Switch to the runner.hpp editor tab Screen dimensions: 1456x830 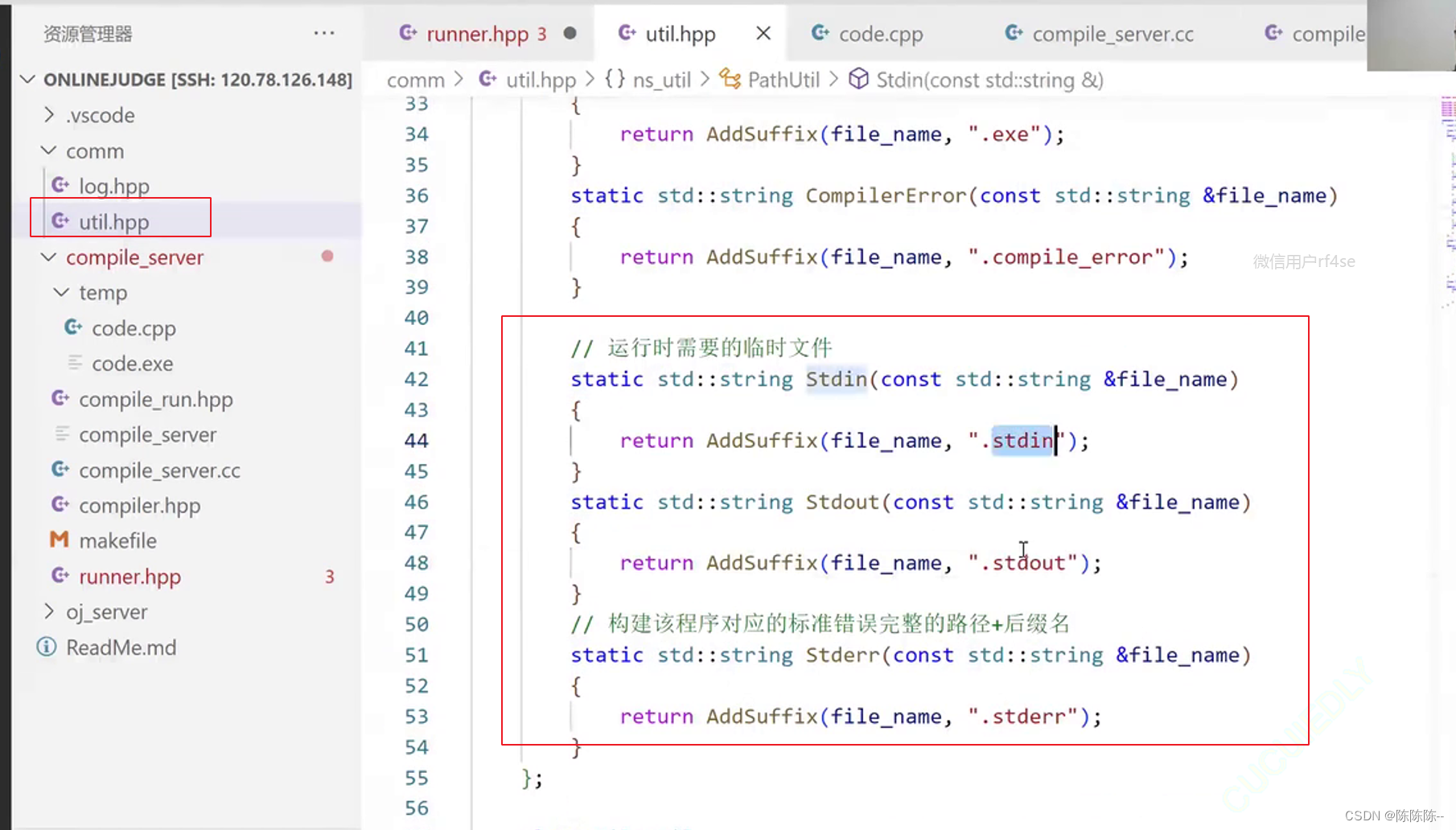(x=478, y=34)
